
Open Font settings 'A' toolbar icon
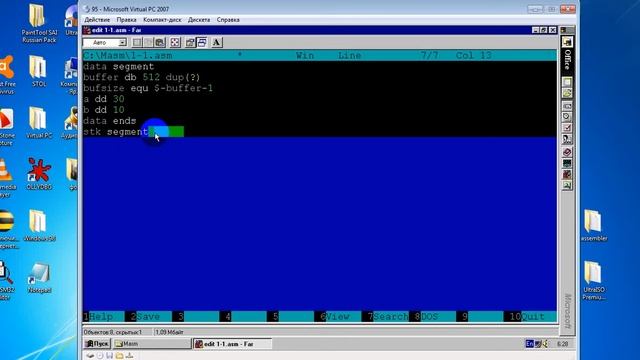tap(216, 42)
